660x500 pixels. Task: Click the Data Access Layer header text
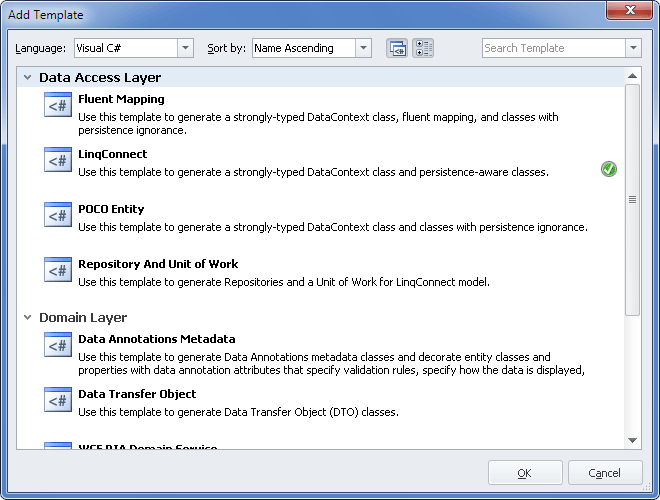click(x=100, y=78)
